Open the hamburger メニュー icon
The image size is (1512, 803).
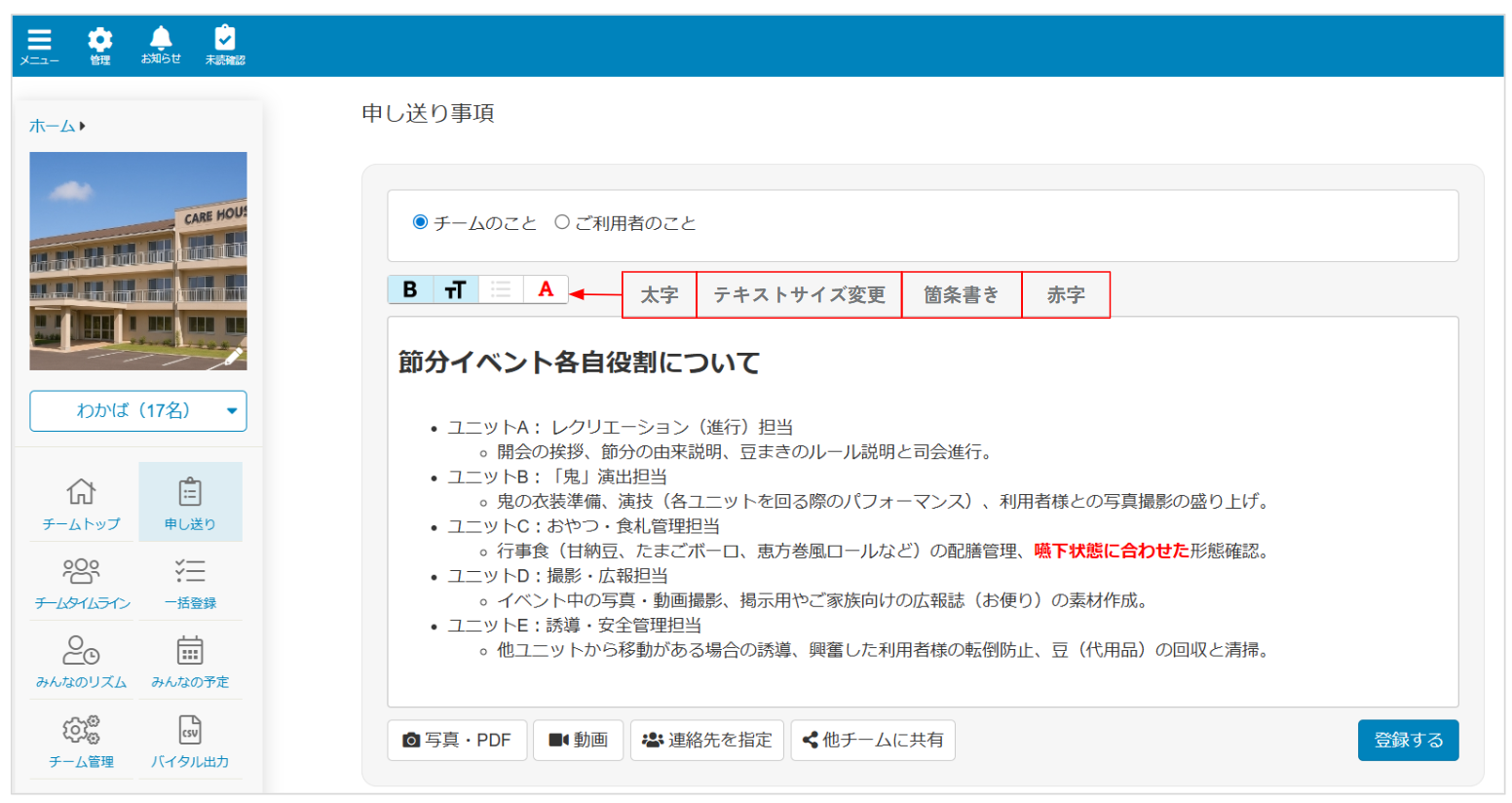pos(39,46)
